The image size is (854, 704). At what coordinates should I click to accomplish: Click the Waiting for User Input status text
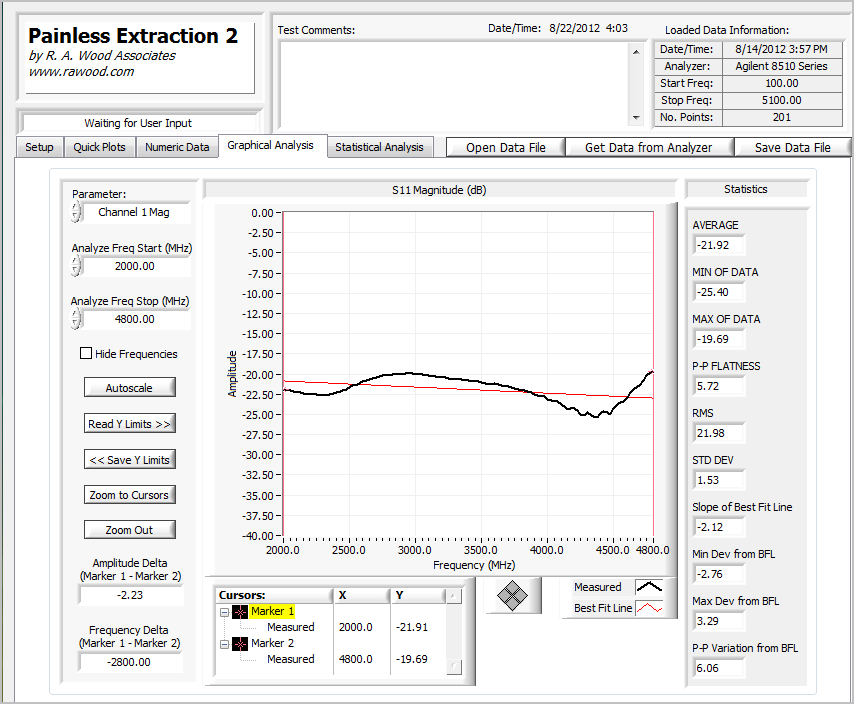[x=138, y=123]
